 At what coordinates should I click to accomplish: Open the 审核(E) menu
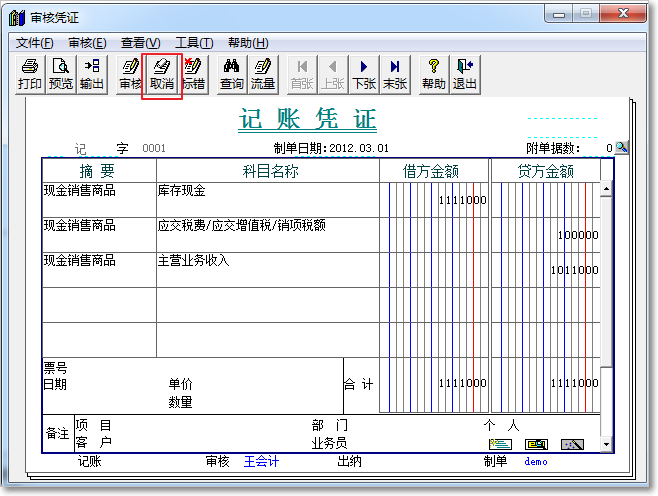(x=87, y=43)
